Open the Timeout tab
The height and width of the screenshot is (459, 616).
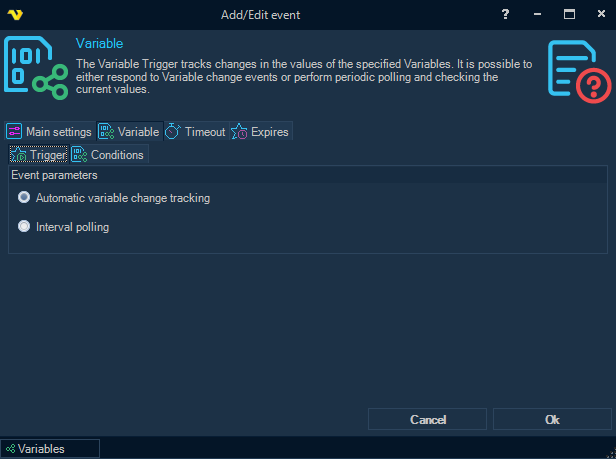pos(204,132)
